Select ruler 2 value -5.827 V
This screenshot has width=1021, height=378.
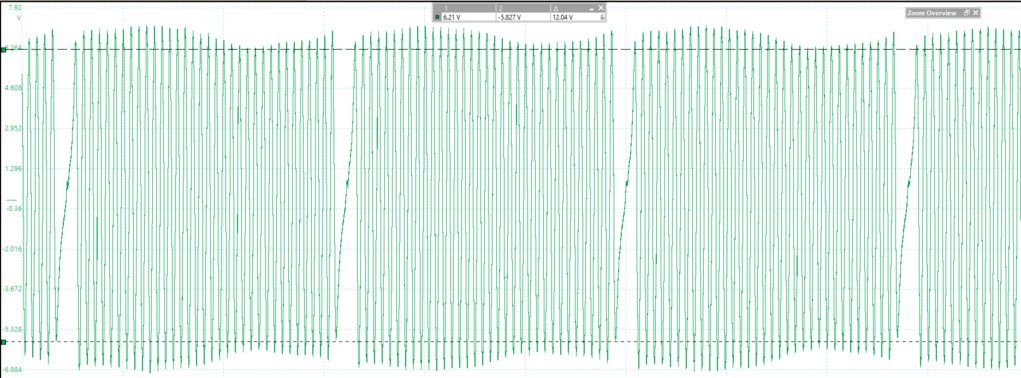click(510, 17)
